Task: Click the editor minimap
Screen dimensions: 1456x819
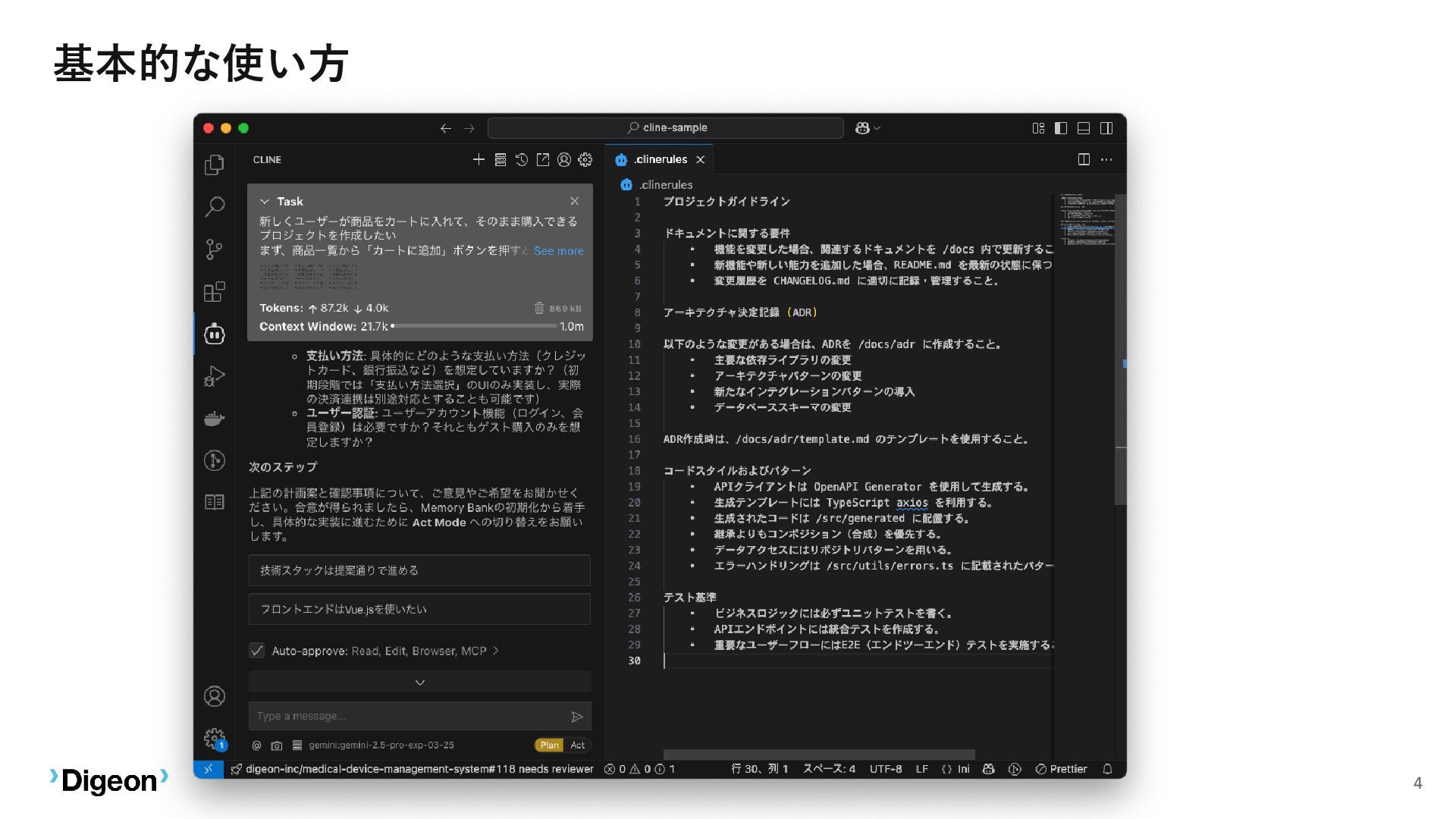Action: pyautogui.click(x=1087, y=220)
